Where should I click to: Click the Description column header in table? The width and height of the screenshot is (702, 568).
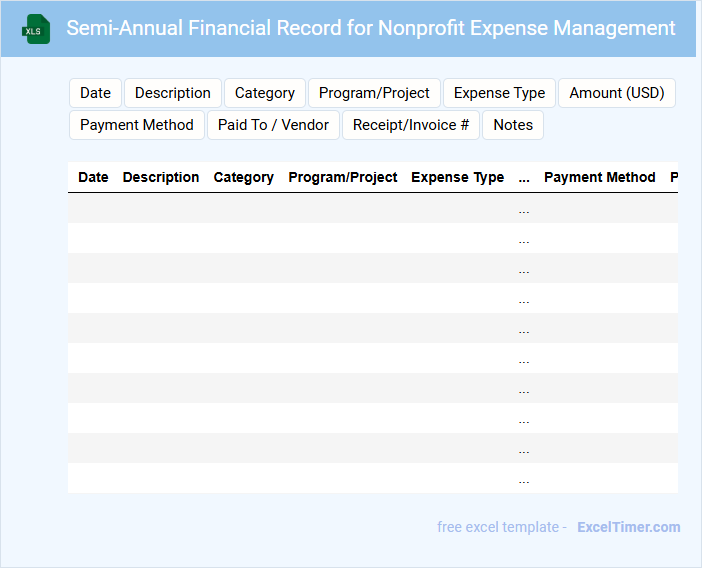tap(161, 177)
